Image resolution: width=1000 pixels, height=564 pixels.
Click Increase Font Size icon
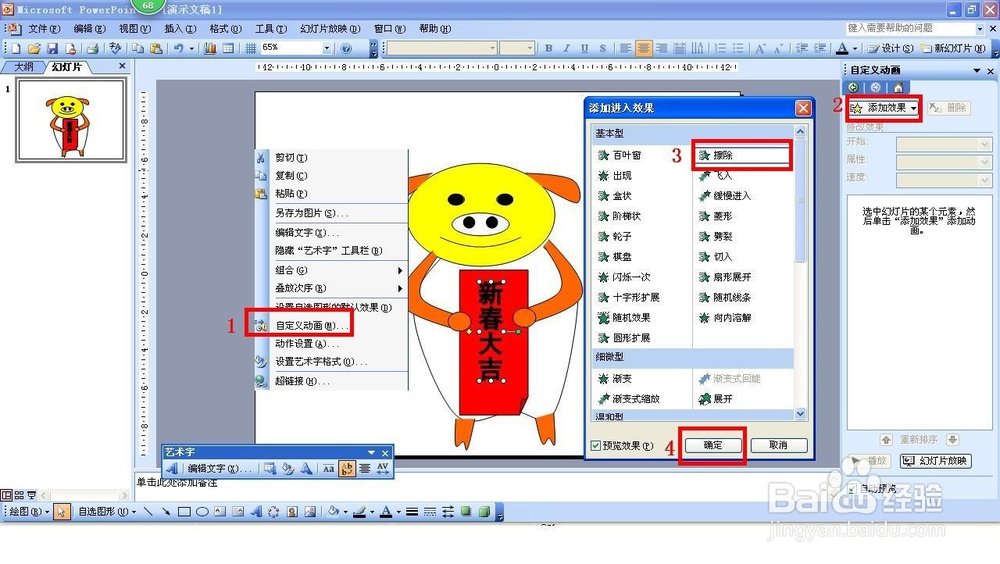(760, 48)
